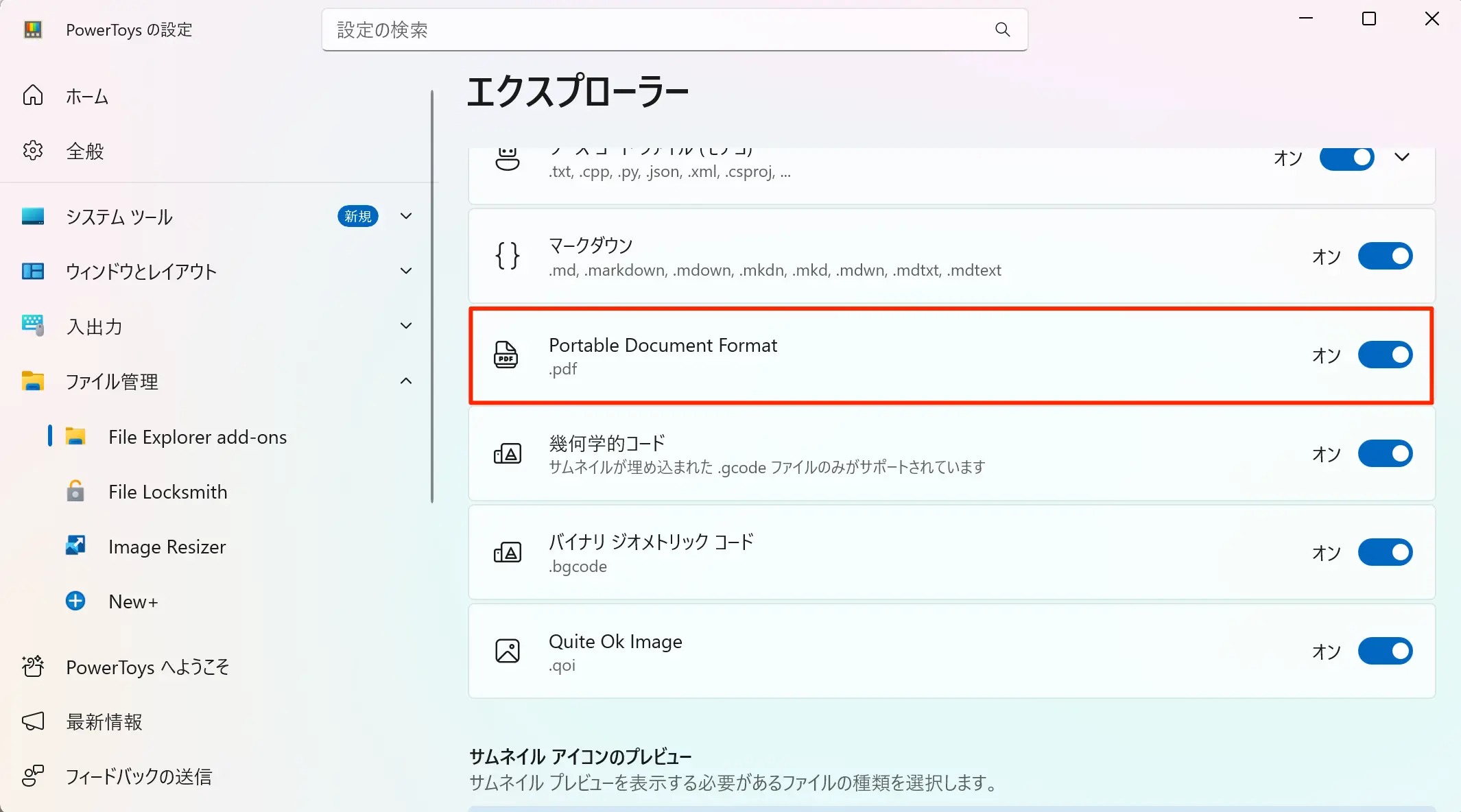Click the sidebar vertical scrollbar

[x=432, y=295]
